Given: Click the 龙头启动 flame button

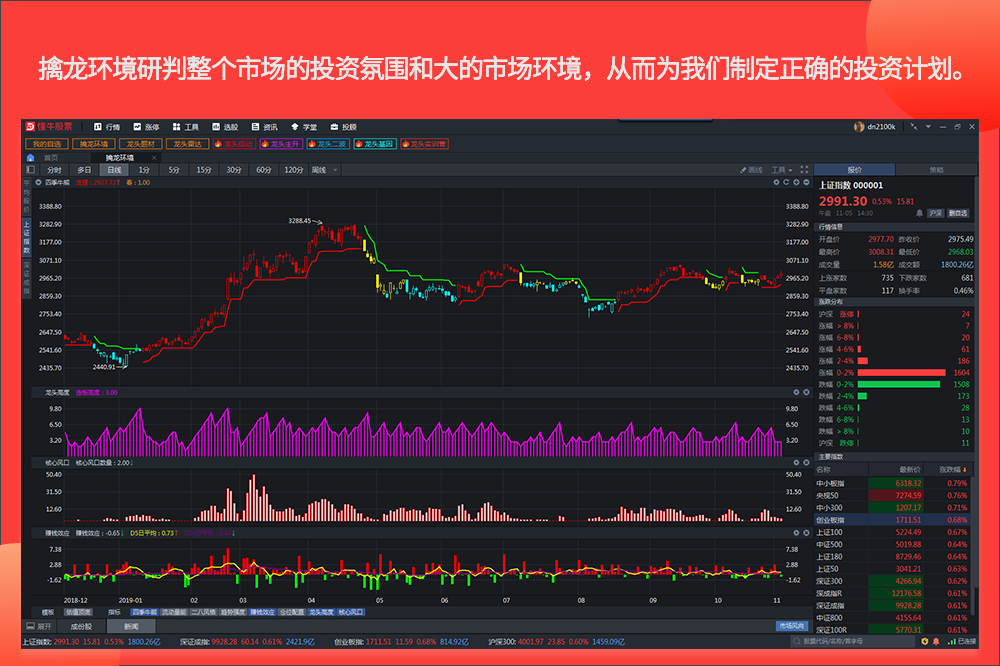Looking at the screenshot, I should point(234,144).
